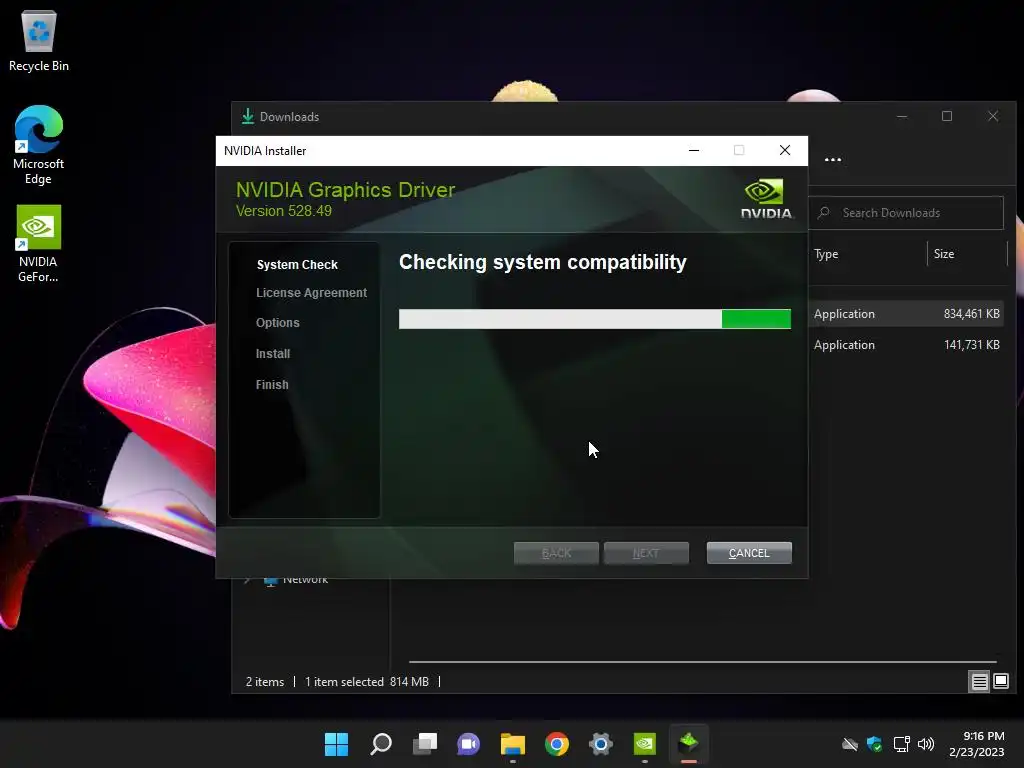Open Task View on the taskbar

425,744
